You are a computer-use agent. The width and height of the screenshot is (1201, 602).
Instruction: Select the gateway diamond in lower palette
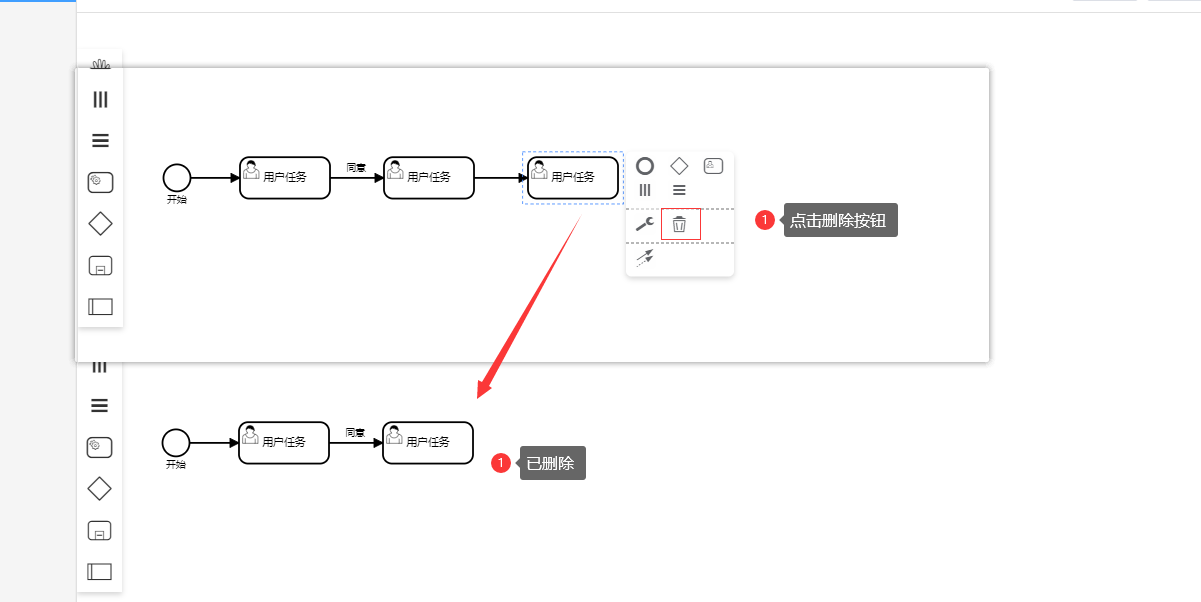[99, 489]
